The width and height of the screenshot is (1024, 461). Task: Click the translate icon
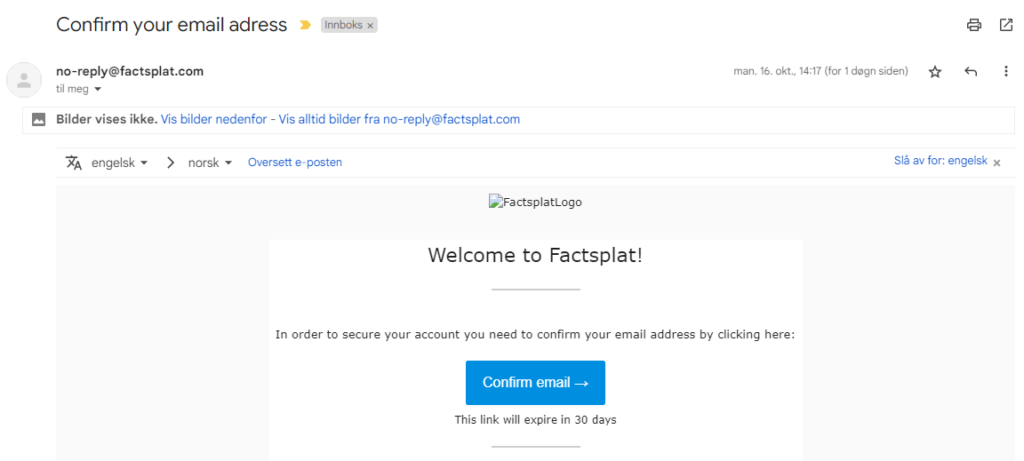coord(74,162)
